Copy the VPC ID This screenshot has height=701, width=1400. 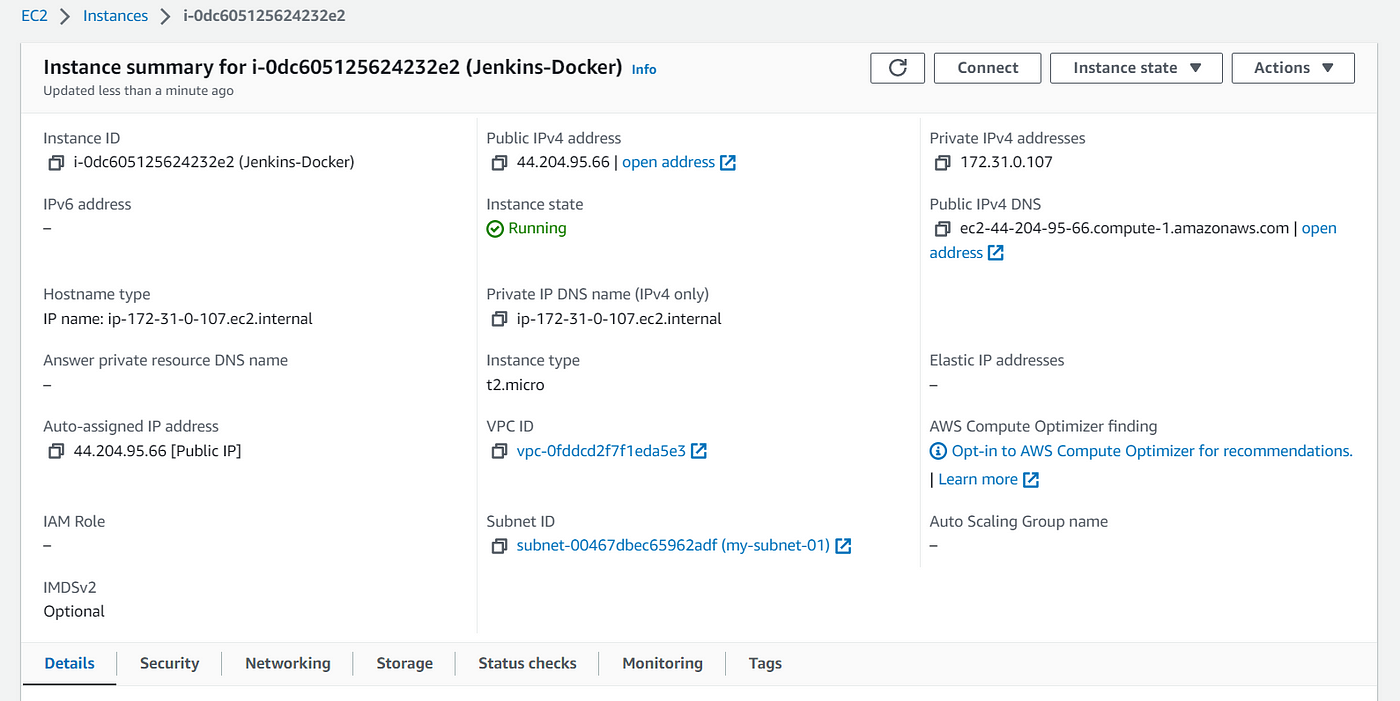click(x=499, y=451)
